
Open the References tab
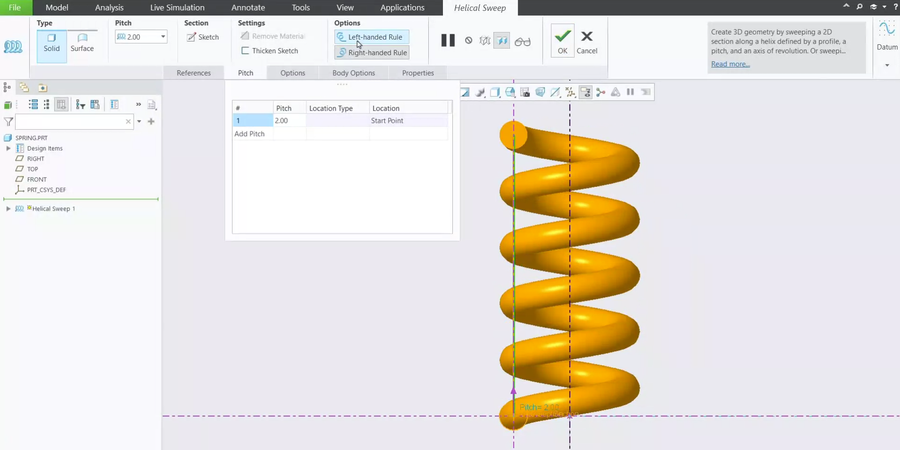pyautogui.click(x=193, y=73)
